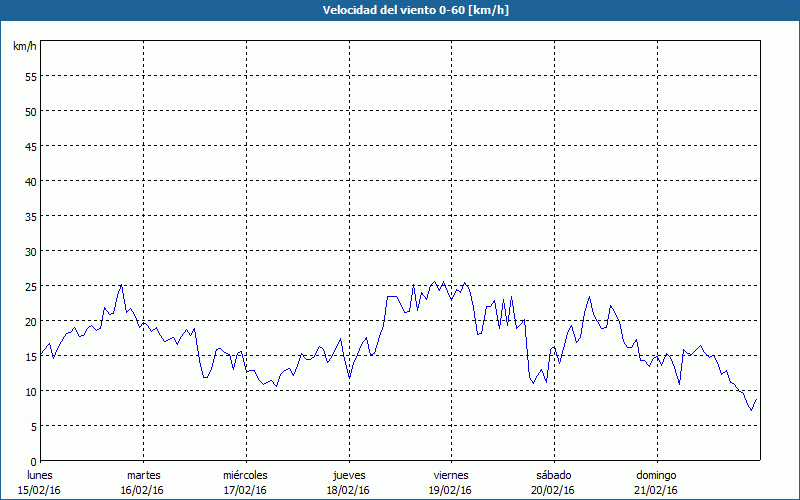Click the lowest point at Sunday's line end
The image size is (800, 500).
point(751,410)
